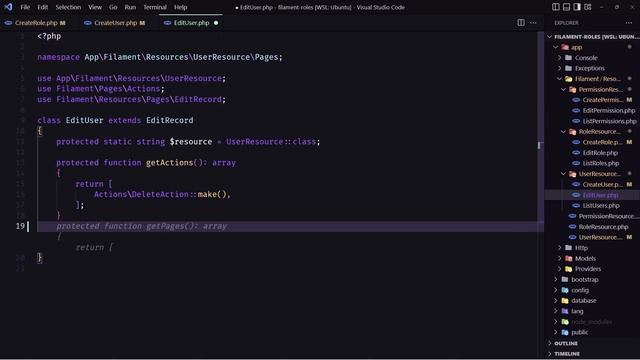Open the Customize Layout icon

588,7
